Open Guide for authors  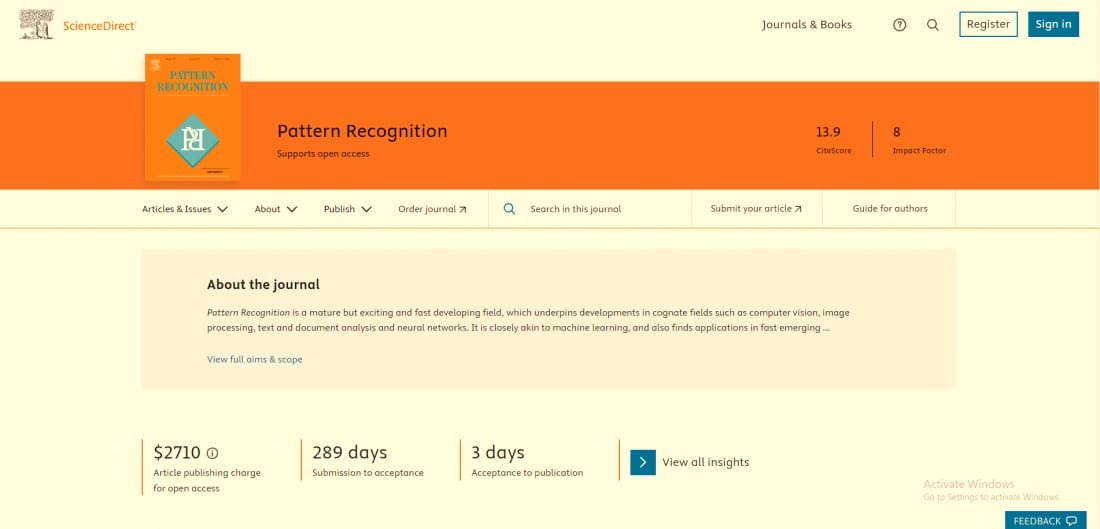point(890,208)
